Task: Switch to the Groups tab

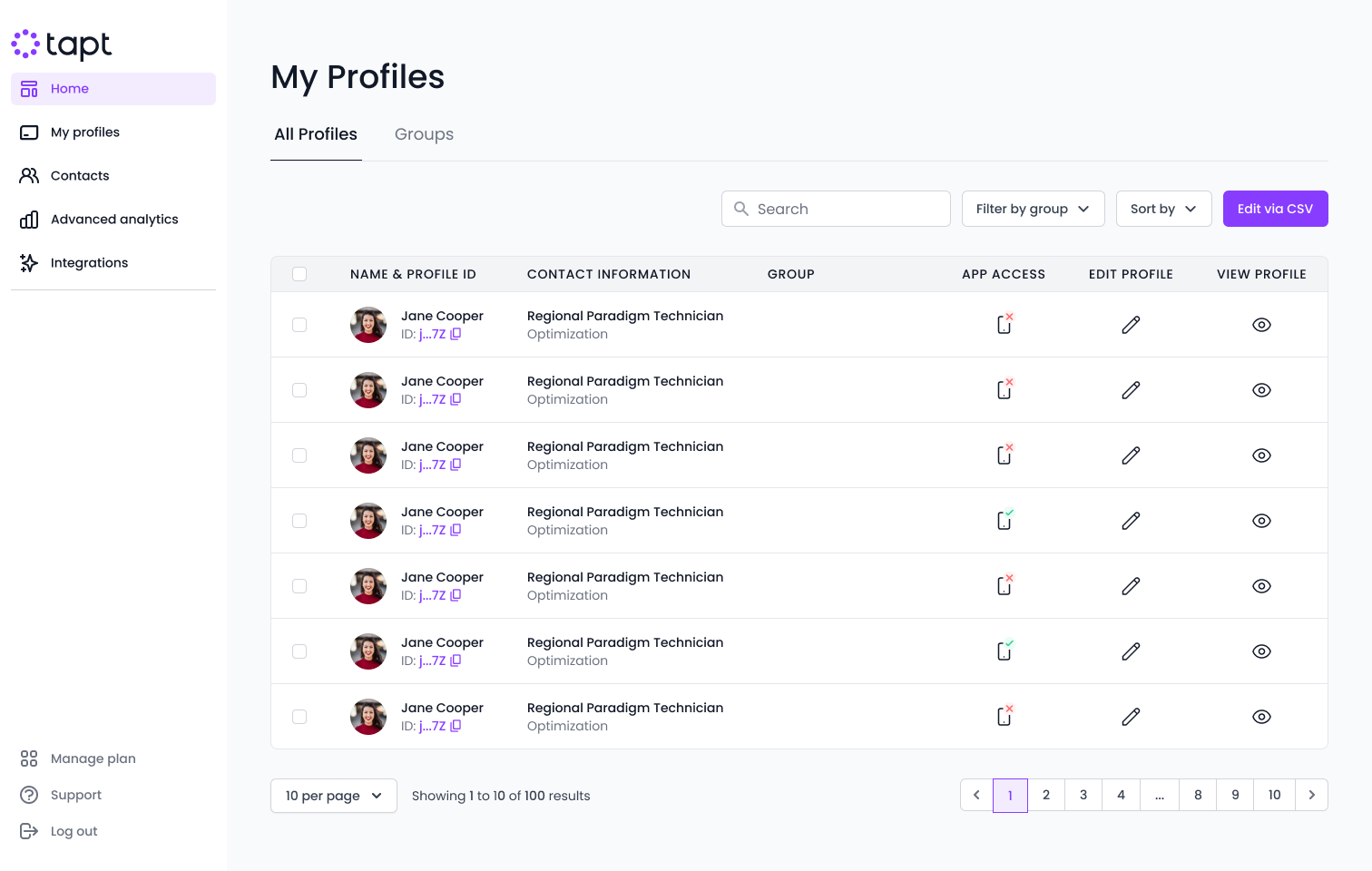Action: click(424, 134)
